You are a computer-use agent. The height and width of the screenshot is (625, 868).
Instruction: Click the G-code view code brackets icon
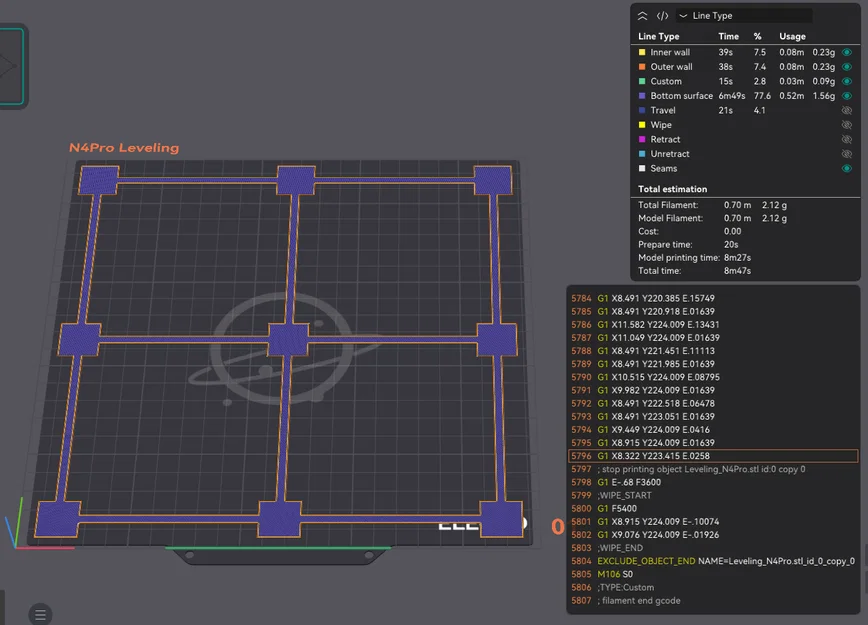pos(662,16)
